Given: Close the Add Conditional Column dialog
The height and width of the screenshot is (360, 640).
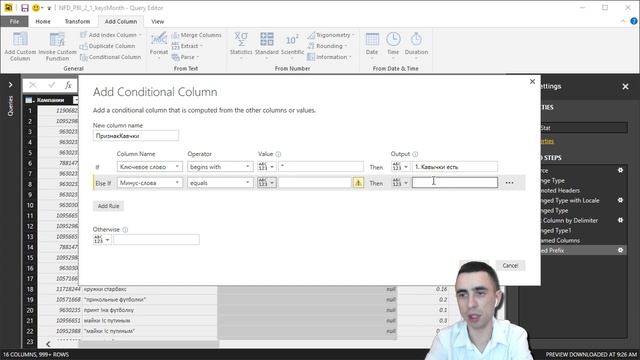Looking at the screenshot, I should tap(532, 82).
